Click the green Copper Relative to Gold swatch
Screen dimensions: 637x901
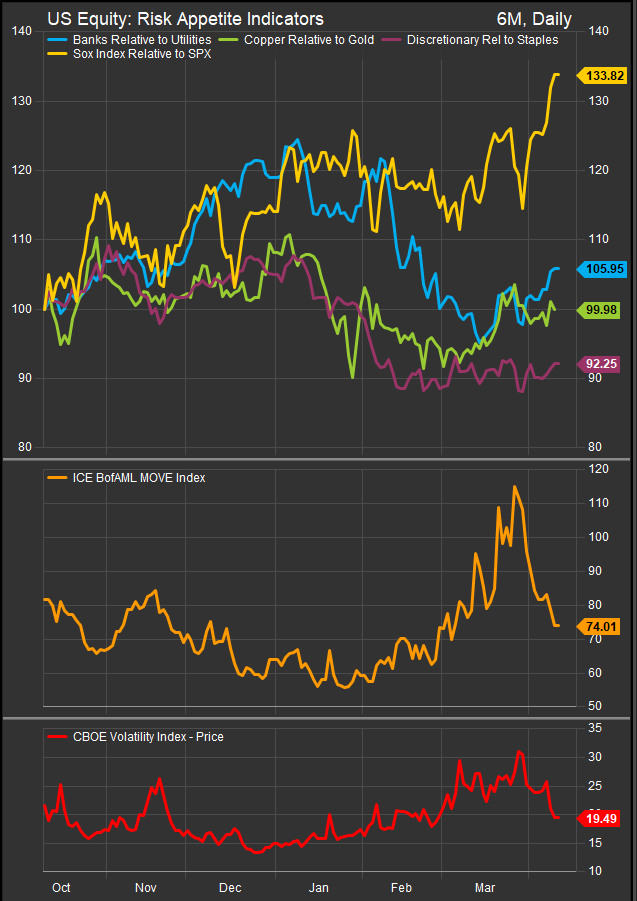[233, 40]
